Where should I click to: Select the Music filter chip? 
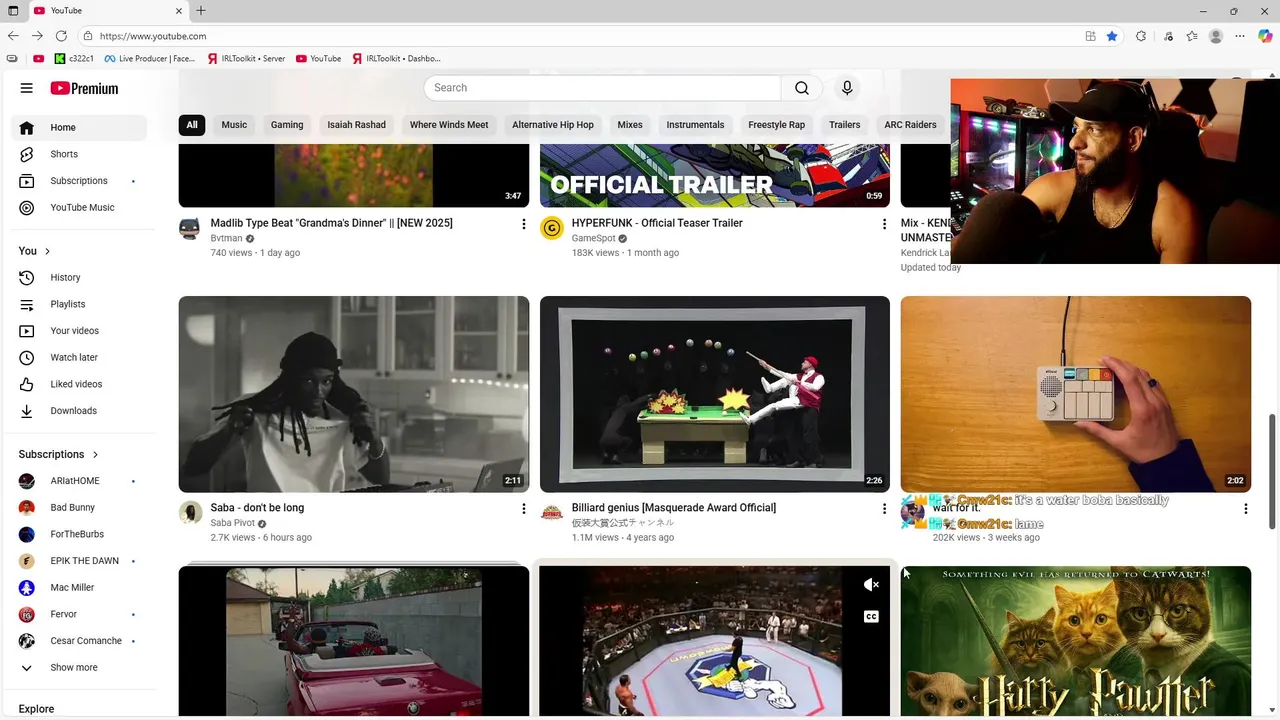(234, 125)
